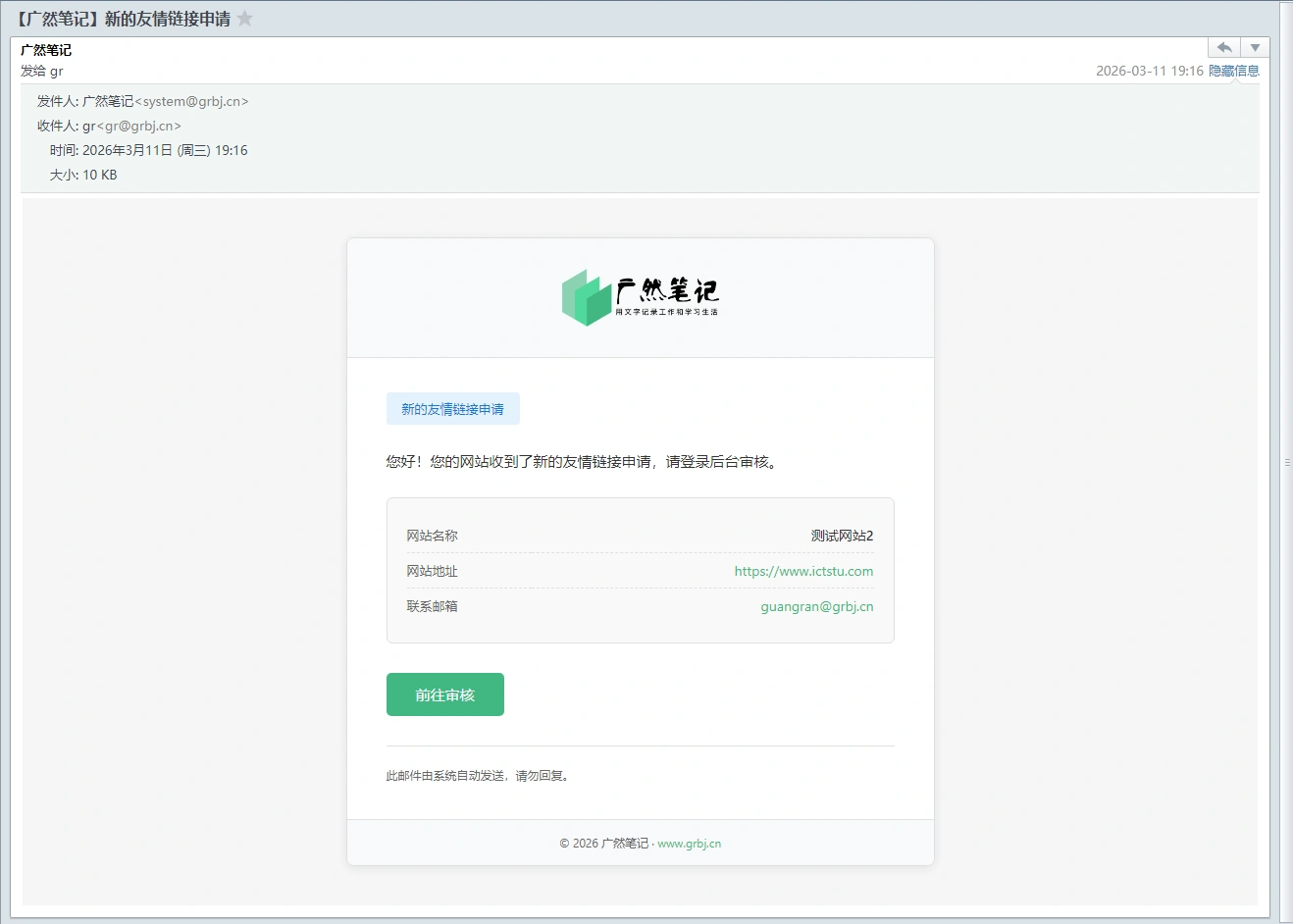Screen dimensions: 1293x924
Task: Open the www.grbj.cn footer link
Action: pos(689,844)
